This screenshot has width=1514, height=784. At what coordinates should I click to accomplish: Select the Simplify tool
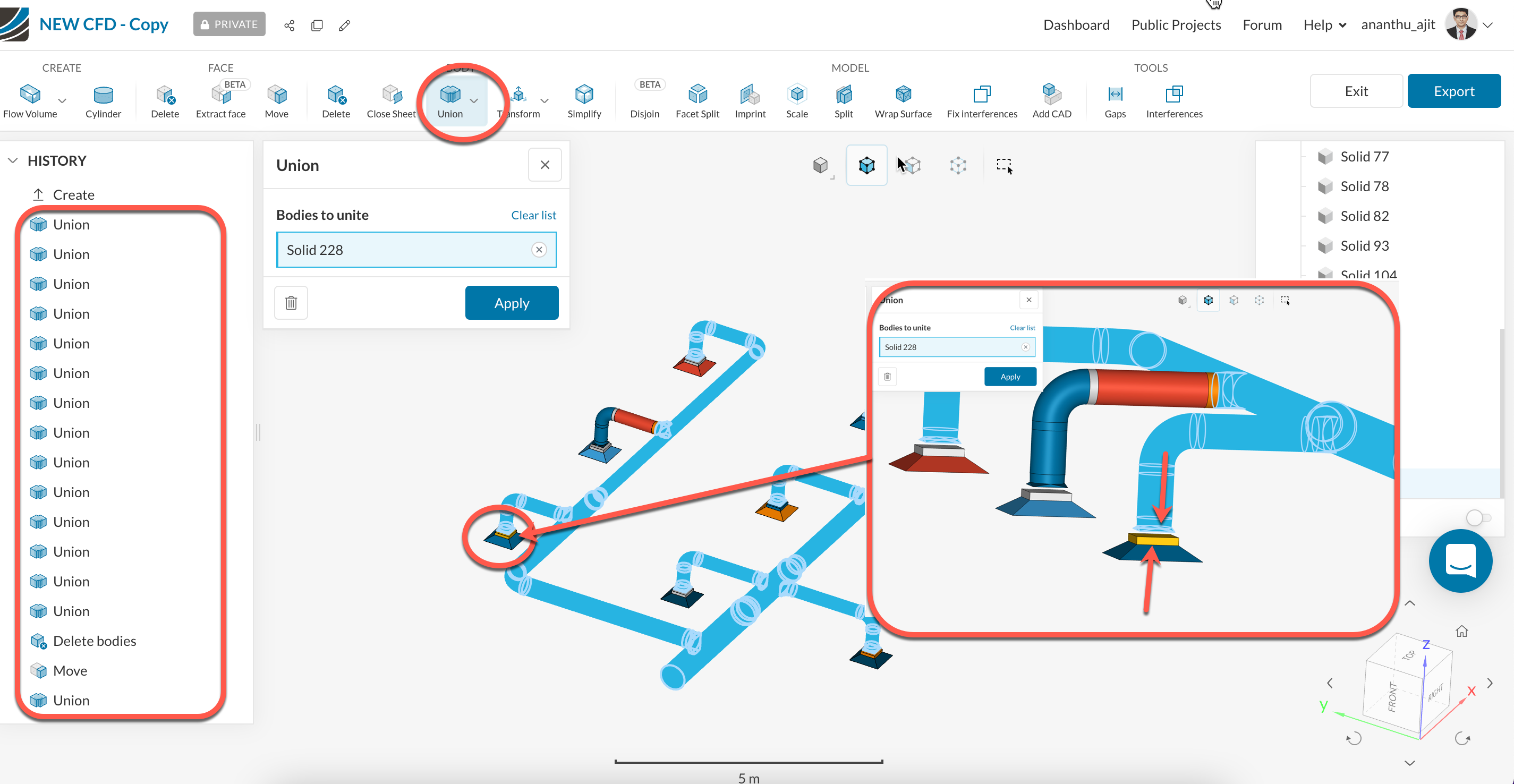(584, 100)
